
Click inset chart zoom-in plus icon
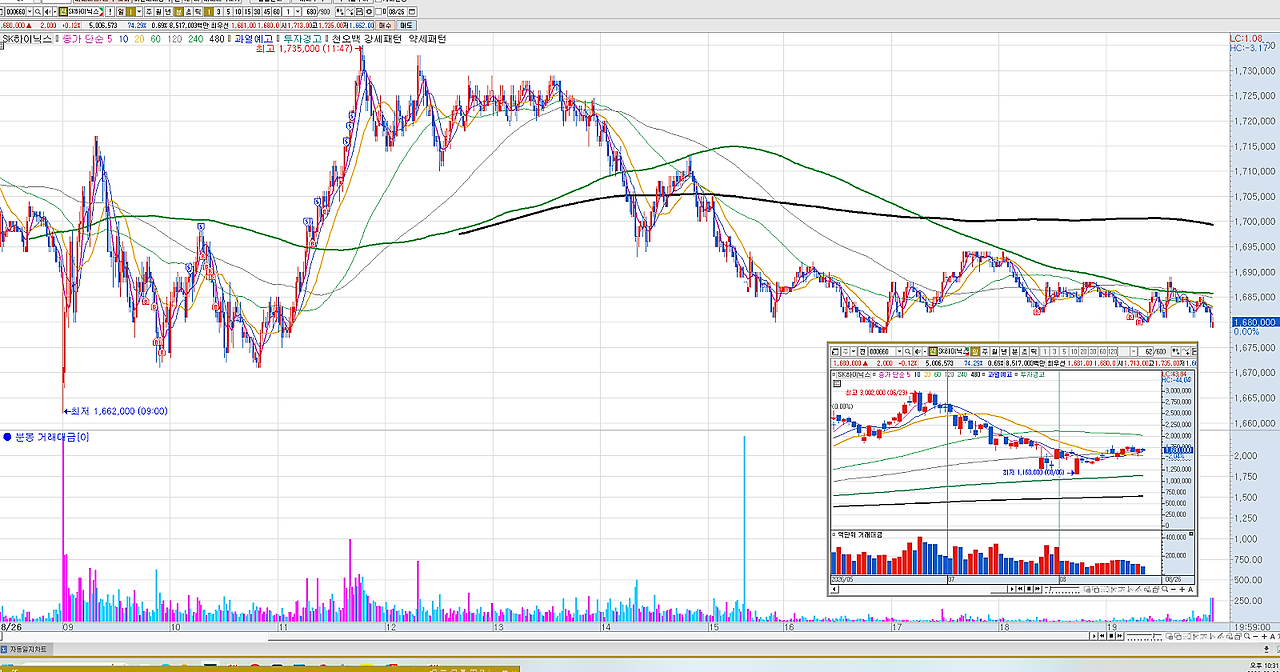(1181, 589)
